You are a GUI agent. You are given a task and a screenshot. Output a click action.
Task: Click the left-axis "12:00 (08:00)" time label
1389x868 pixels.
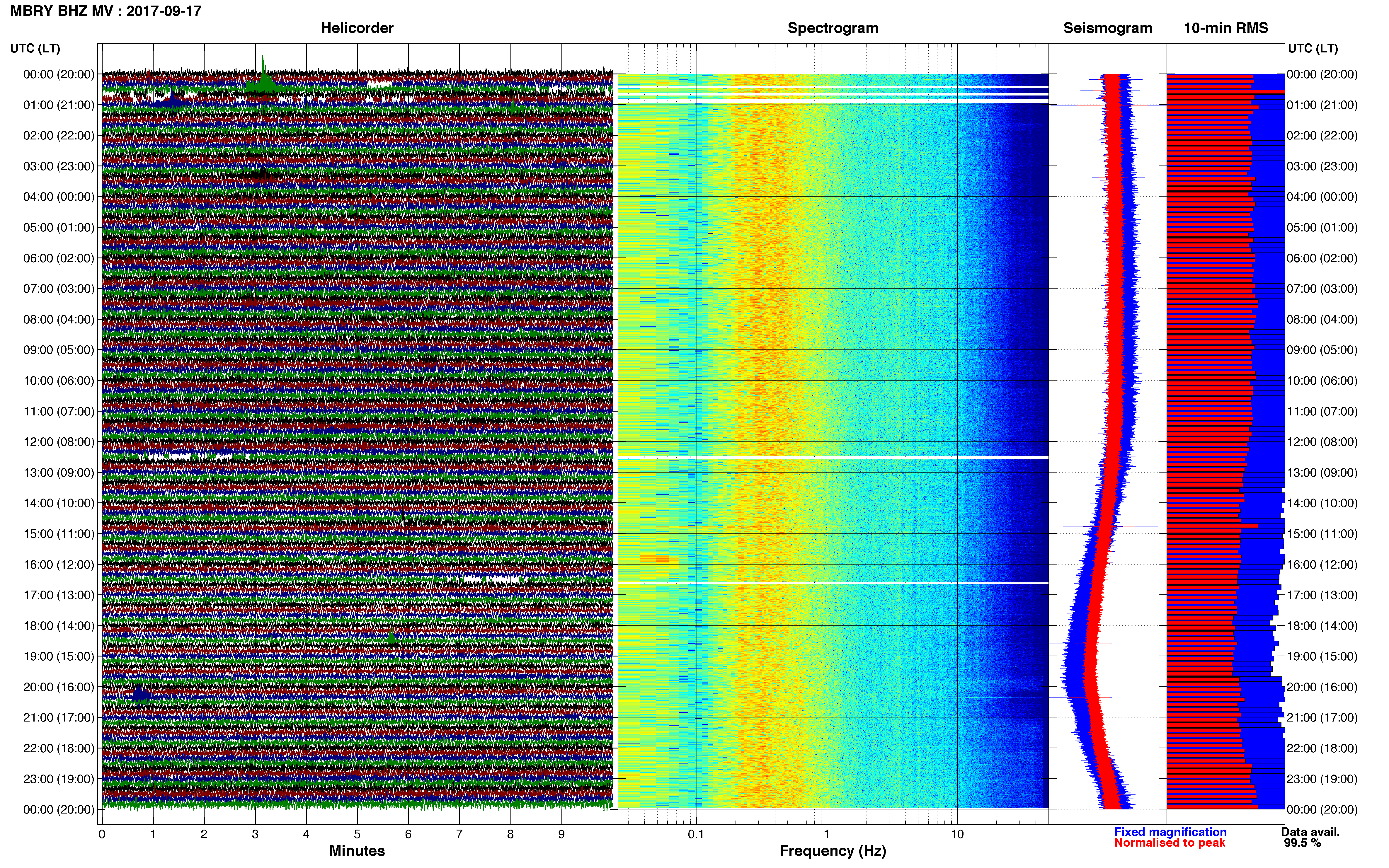59,442
